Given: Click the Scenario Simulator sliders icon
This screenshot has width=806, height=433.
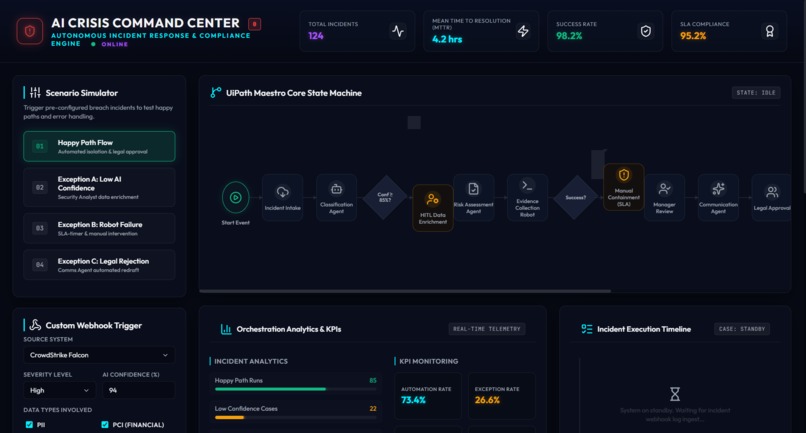Looking at the screenshot, I should click(x=35, y=93).
